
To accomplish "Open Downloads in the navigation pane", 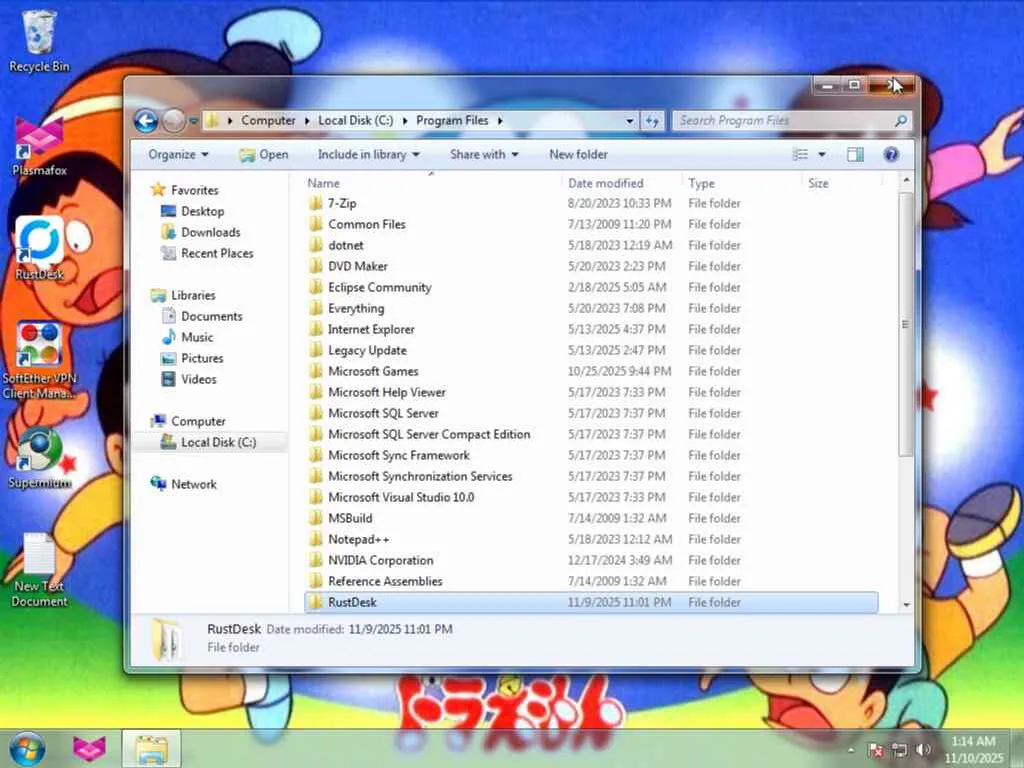I will click(x=210, y=232).
